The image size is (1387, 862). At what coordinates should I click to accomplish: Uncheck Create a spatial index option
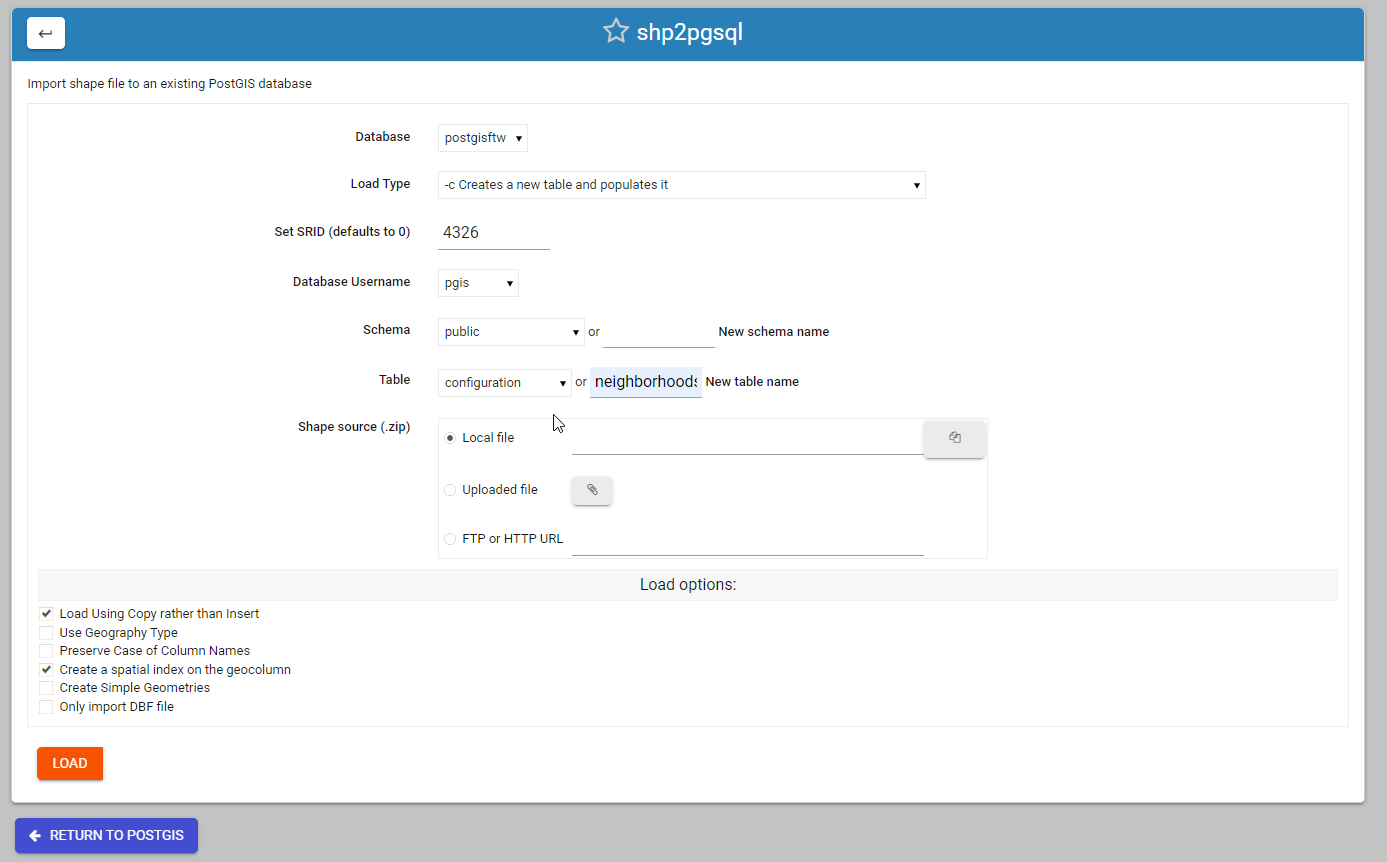pyautogui.click(x=46, y=670)
